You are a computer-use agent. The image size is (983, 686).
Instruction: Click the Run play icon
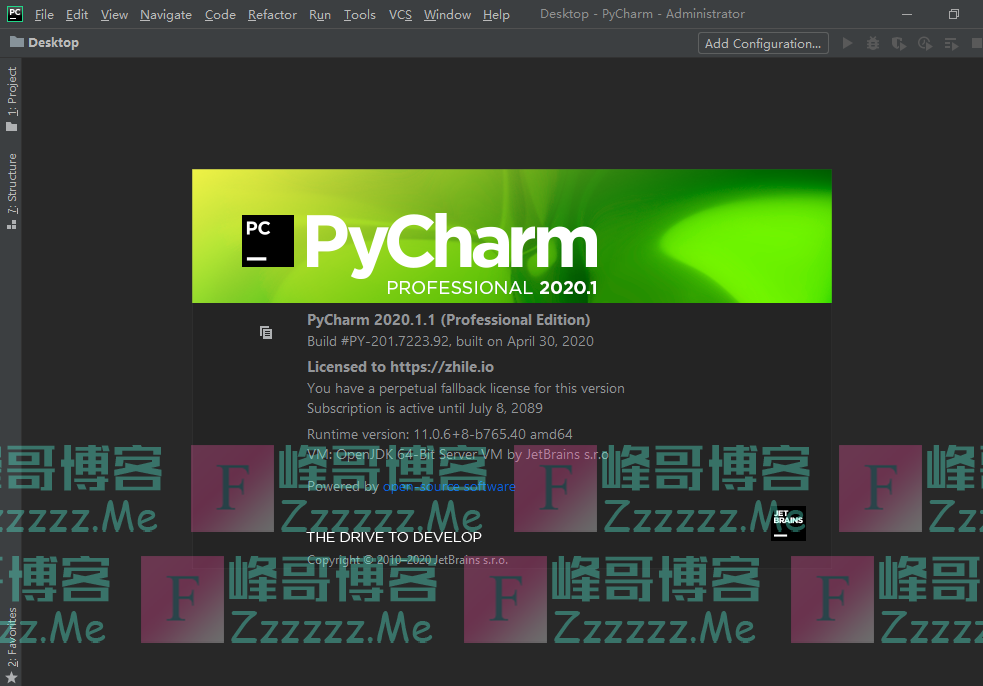coord(848,43)
